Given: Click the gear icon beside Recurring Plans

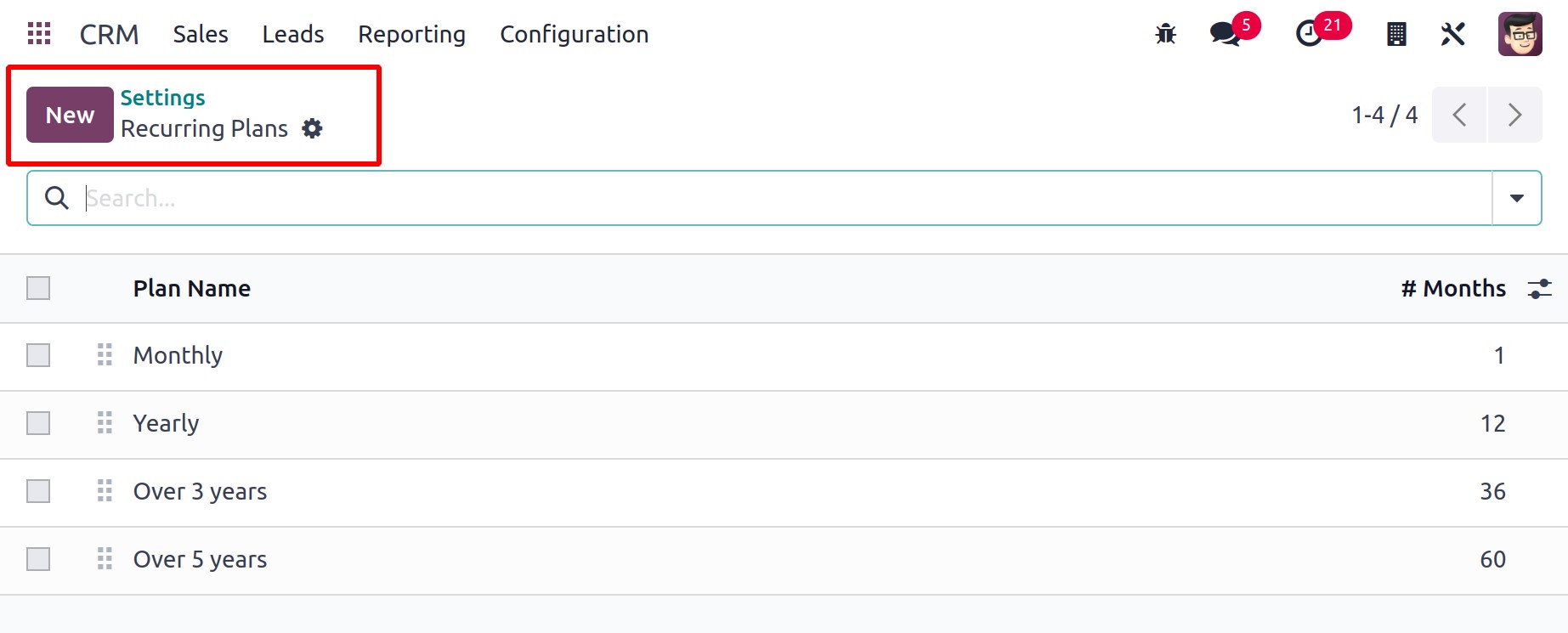Looking at the screenshot, I should click(313, 128).
